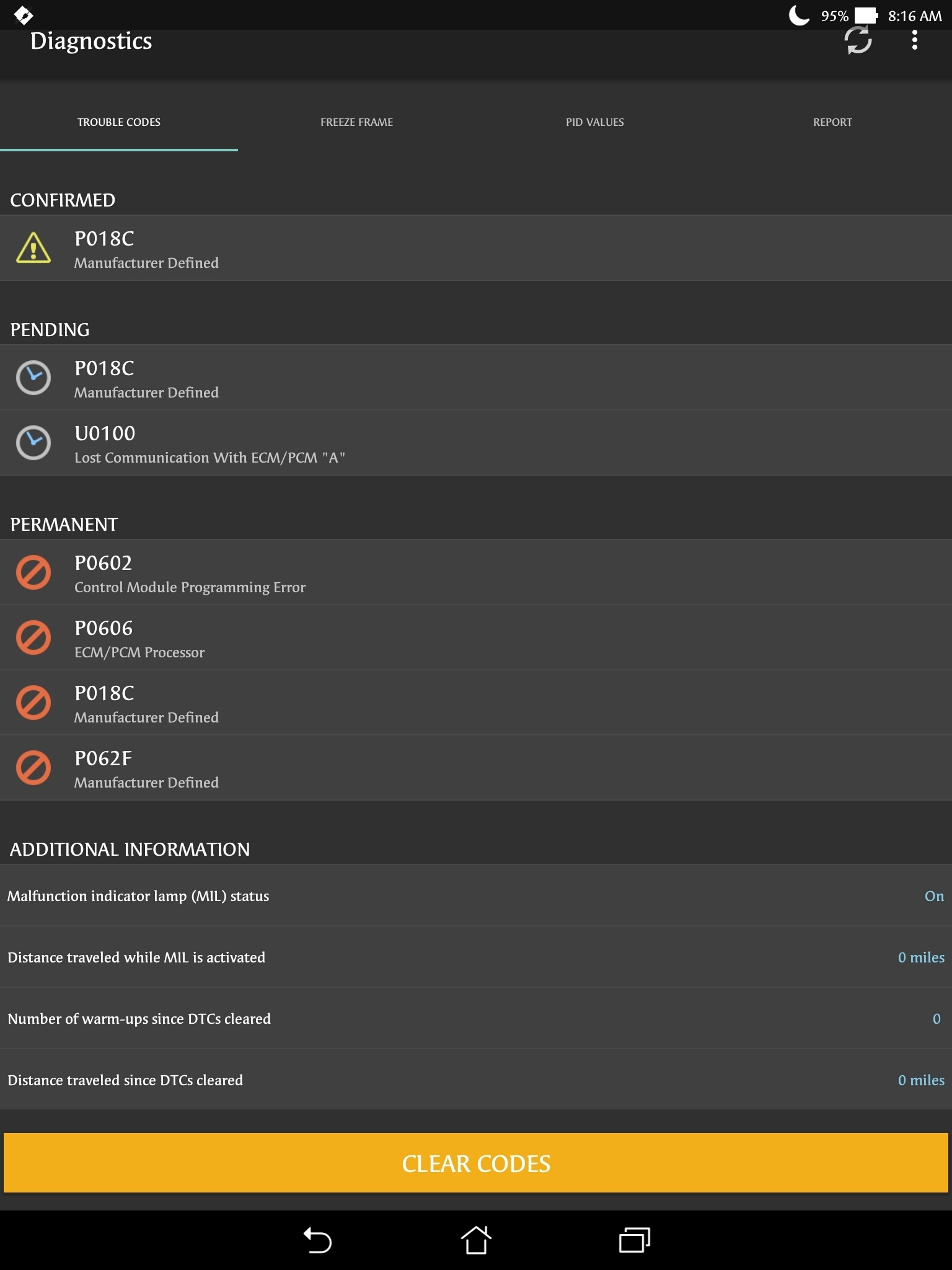952x1270 pixels.
Task: Tap the clock icon beside U0100
Action: tap(33, 443)
